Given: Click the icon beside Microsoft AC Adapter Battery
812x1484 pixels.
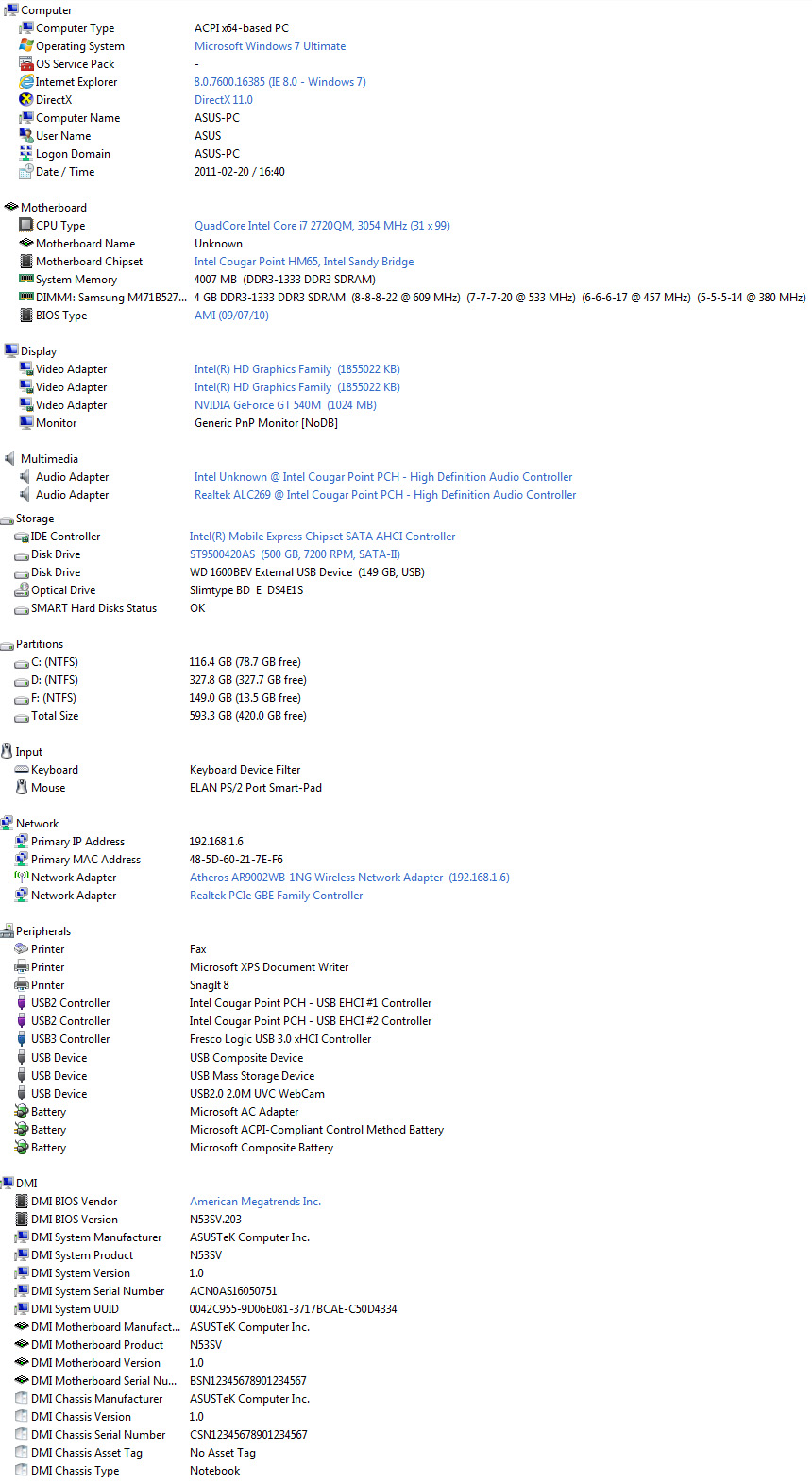Looking at the screenshot, I should click(22, 1111).
